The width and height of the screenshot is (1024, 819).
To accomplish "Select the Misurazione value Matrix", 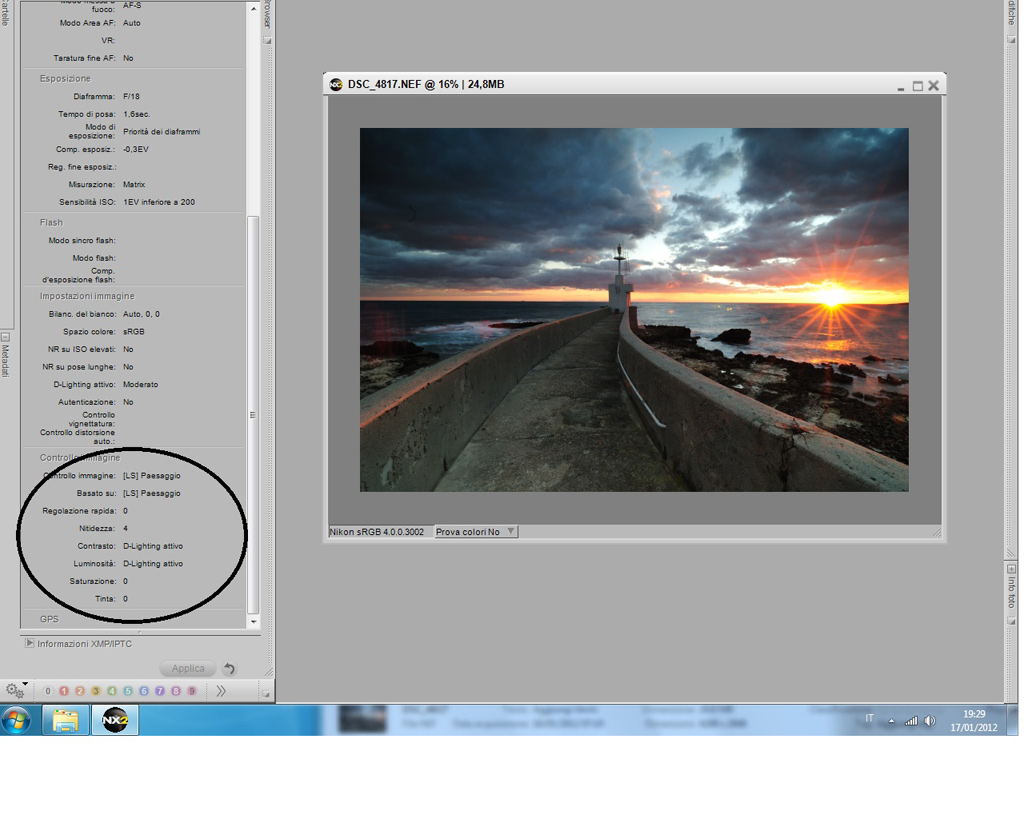I will [134, 184].
